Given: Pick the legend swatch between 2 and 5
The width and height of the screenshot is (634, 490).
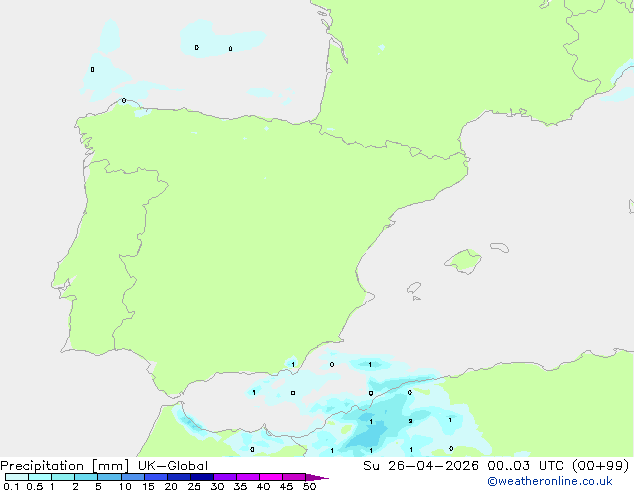Looking at the screenshot, I should point(86,477).
